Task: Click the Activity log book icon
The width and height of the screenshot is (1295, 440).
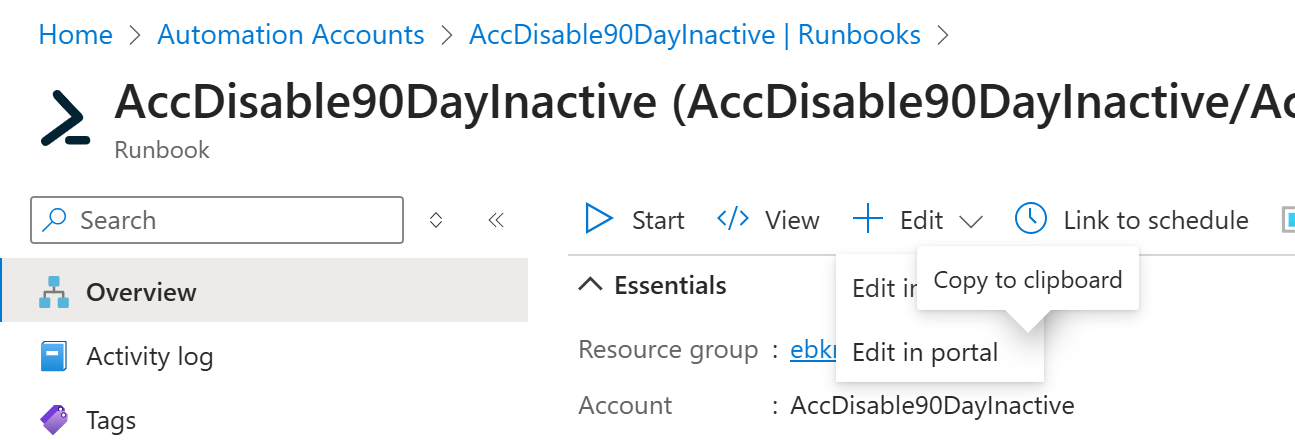Action: 54,356
